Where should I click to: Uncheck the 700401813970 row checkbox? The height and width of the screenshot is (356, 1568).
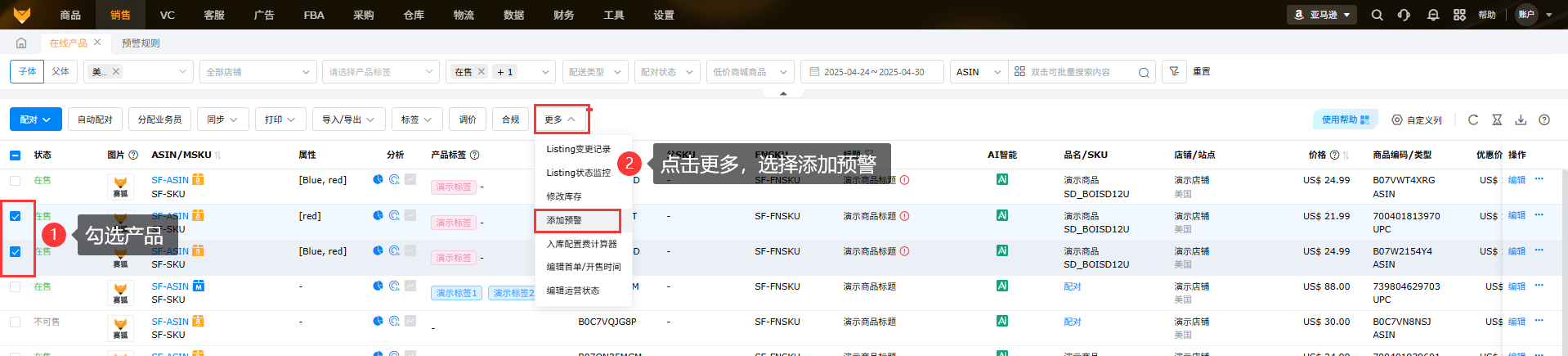[x=15, y=216]
